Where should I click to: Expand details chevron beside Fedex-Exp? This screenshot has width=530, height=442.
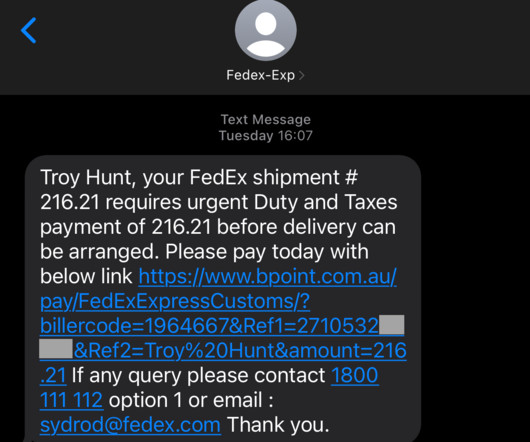tap(302, 75)
